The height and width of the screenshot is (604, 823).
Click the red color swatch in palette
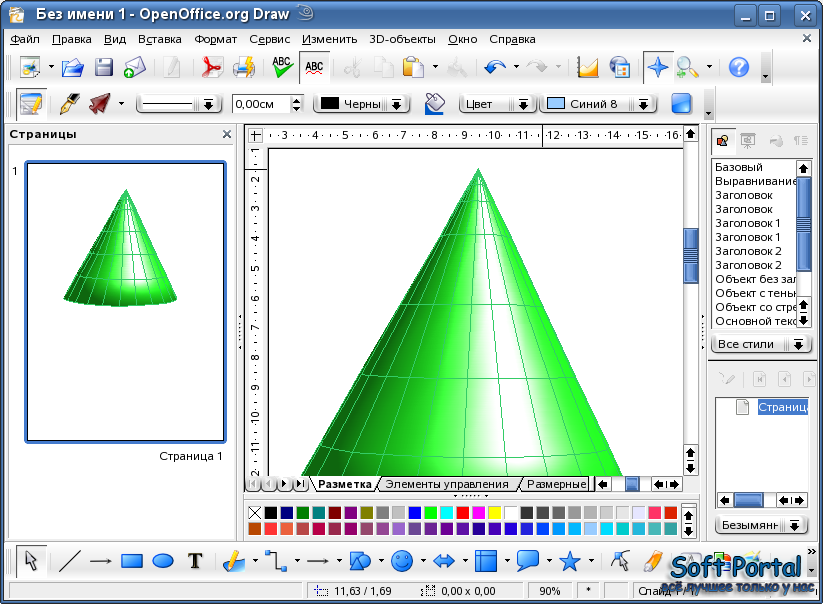click(463, 513)
